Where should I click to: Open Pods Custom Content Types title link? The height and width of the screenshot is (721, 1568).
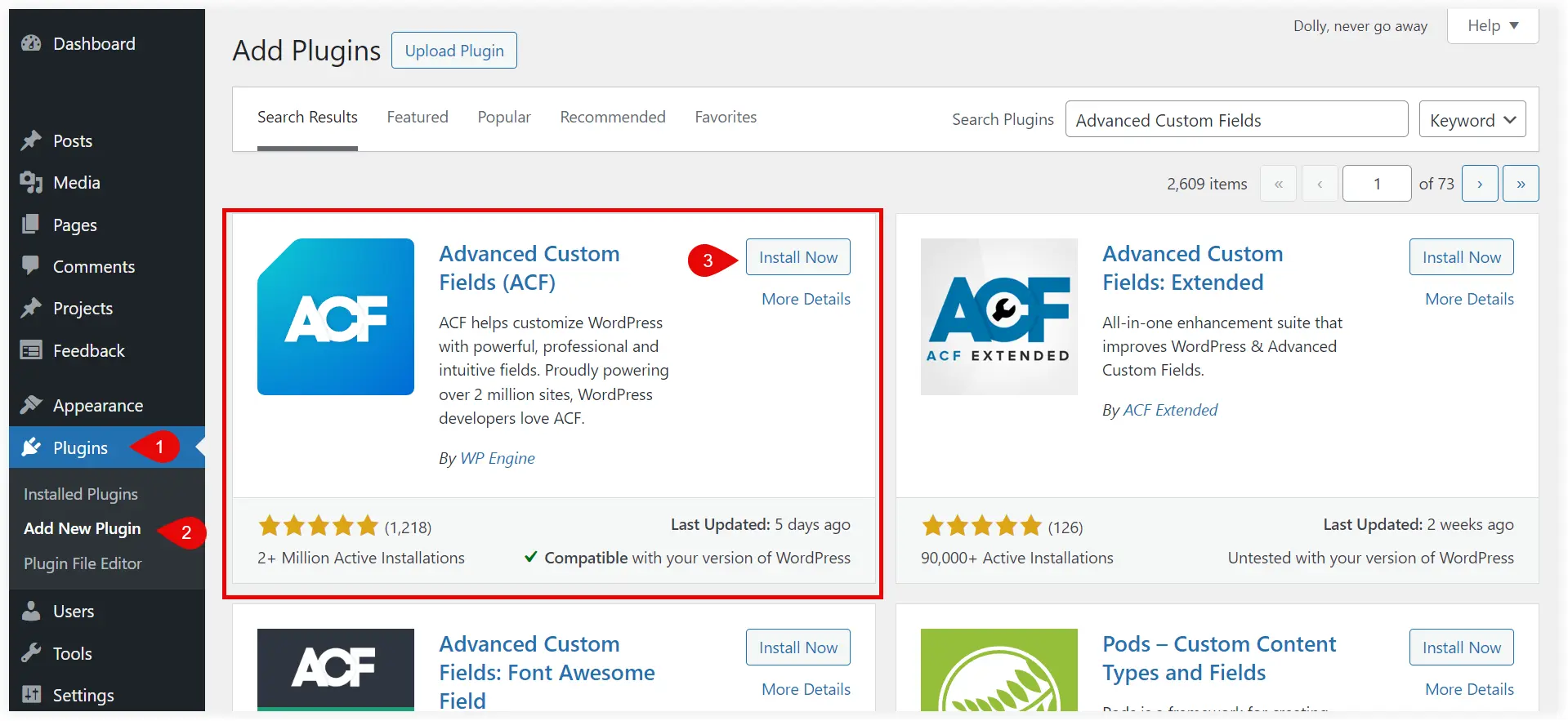click(x=1219, y=658)
